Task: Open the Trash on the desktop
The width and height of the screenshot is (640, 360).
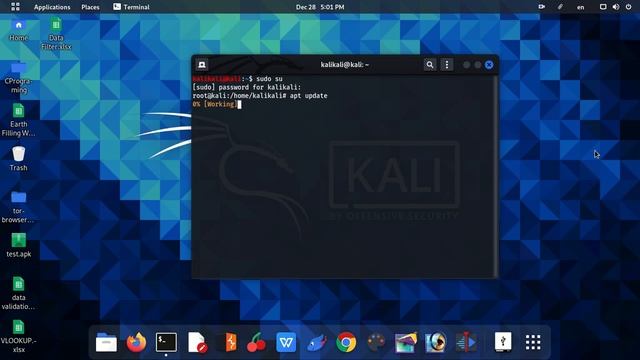Action: (x=18, y=159)
